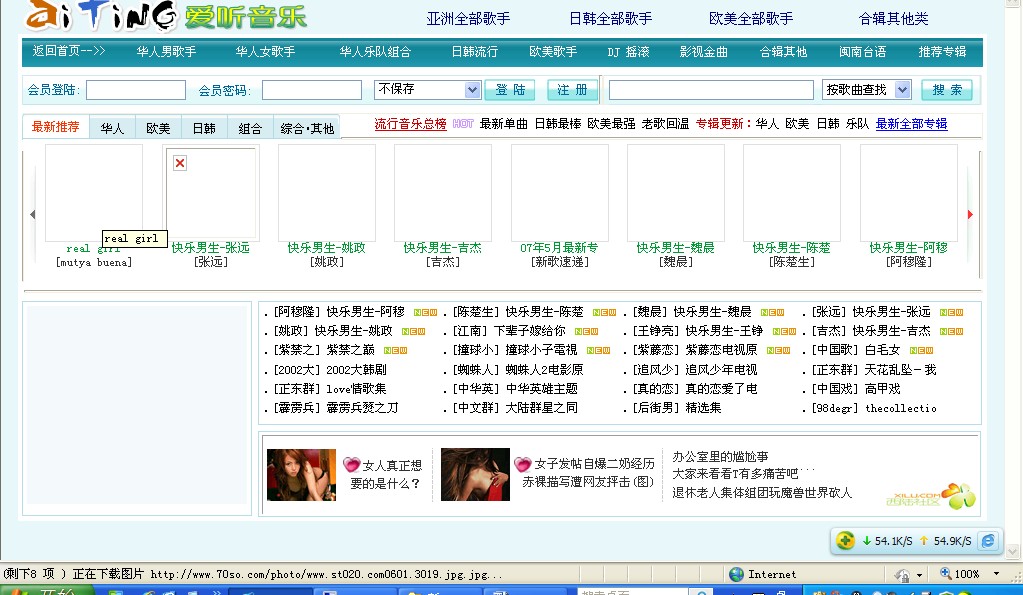
Task: Switch to the 华人 tab
Action: pyautogui.click(x=112, y=129)
